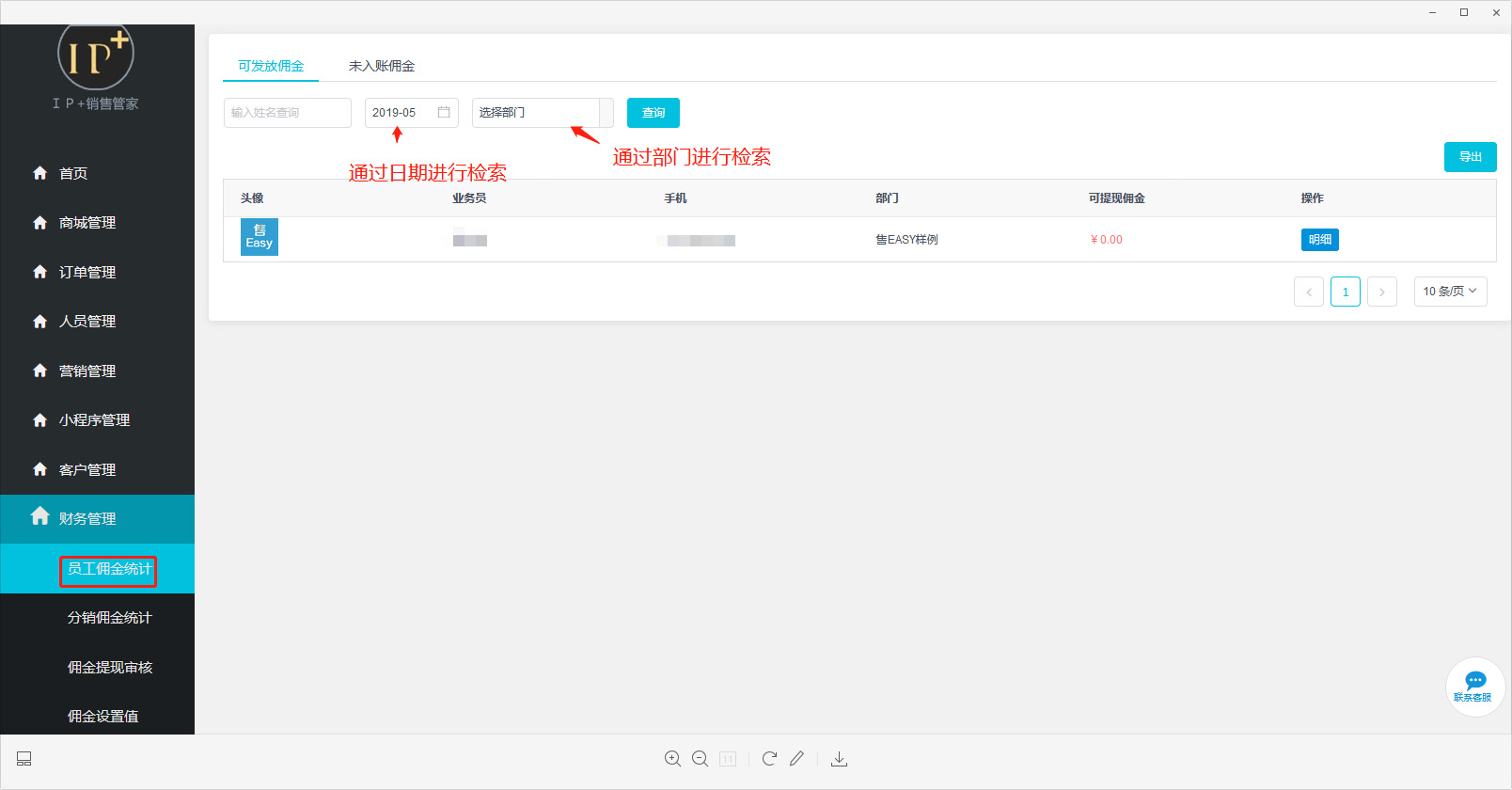Click the rotate image icon

pos(769,759)
